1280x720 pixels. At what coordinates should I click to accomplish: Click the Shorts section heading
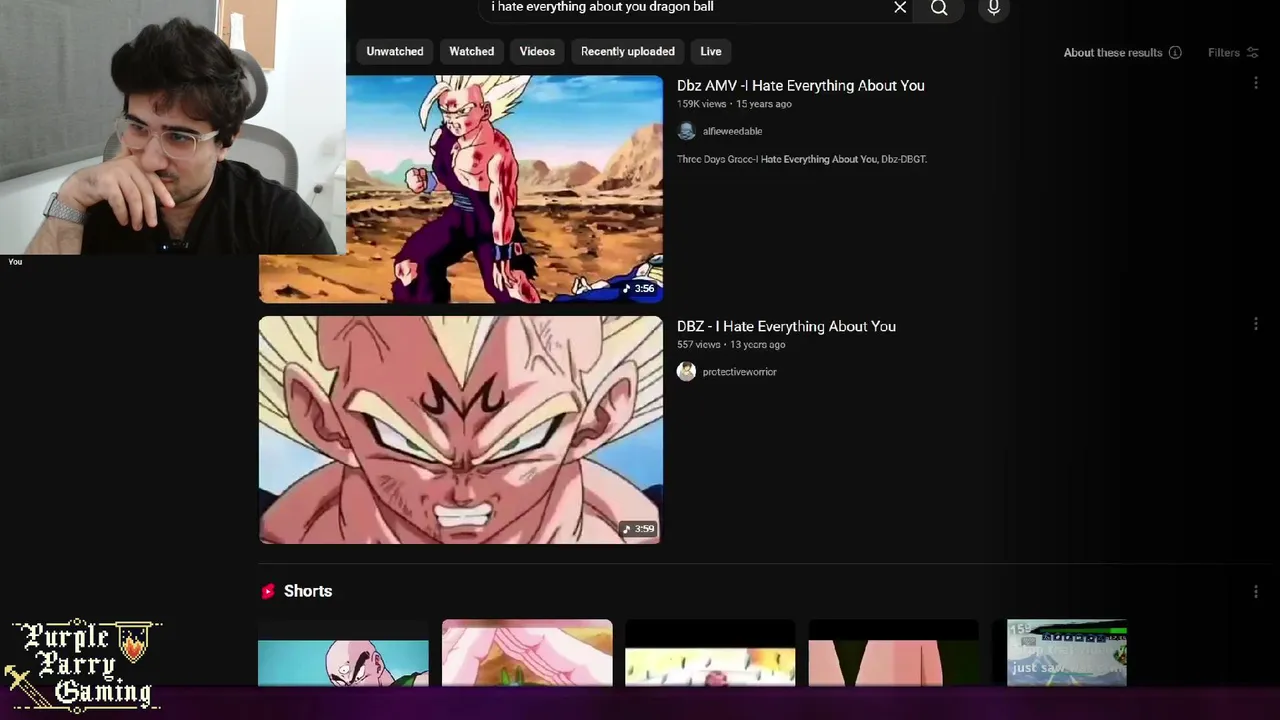coord(308,592)
